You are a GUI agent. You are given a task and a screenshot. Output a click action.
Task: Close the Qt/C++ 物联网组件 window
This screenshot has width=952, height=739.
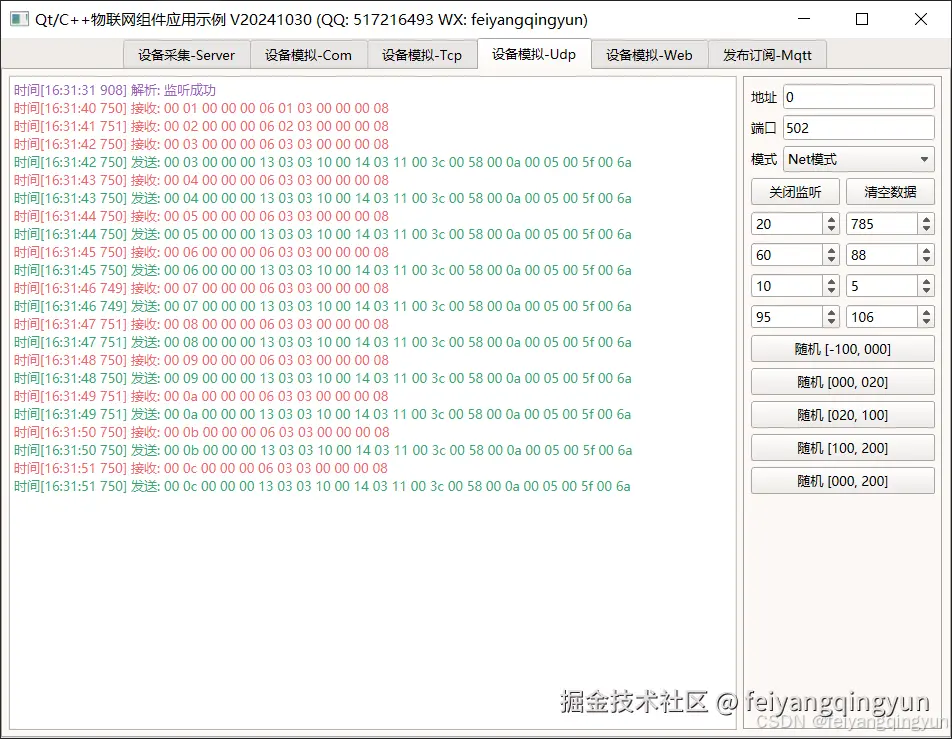pos(920,19)
